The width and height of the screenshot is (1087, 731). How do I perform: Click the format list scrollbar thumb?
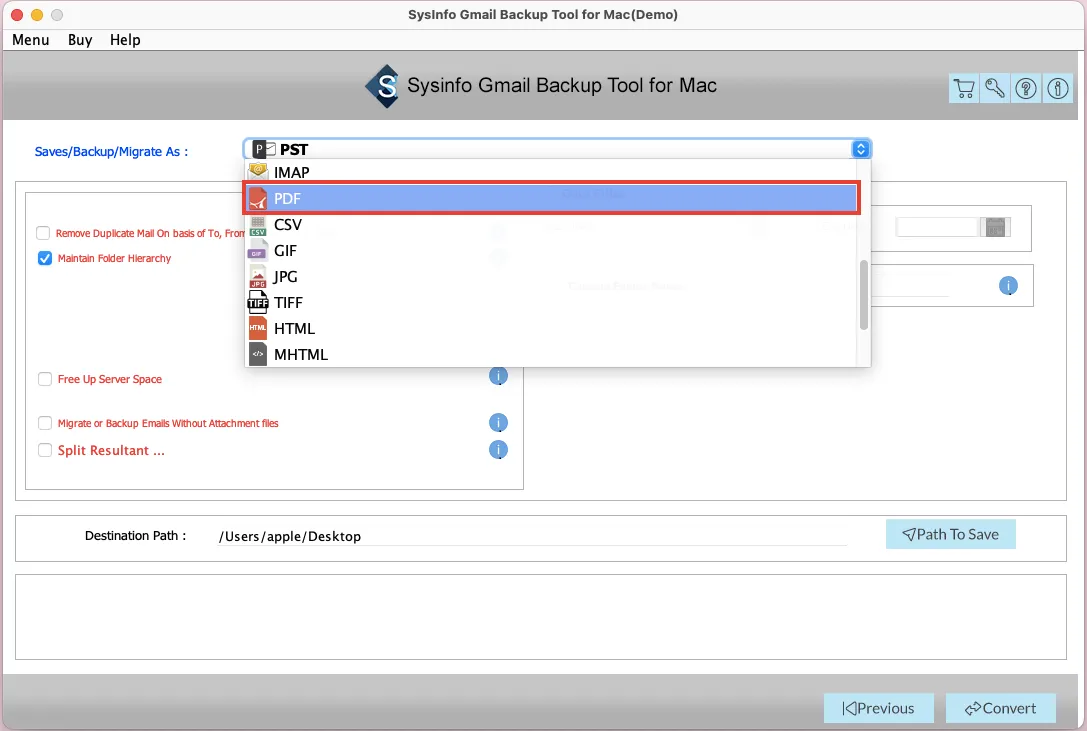pyautogui.click(x=864, y=295)
